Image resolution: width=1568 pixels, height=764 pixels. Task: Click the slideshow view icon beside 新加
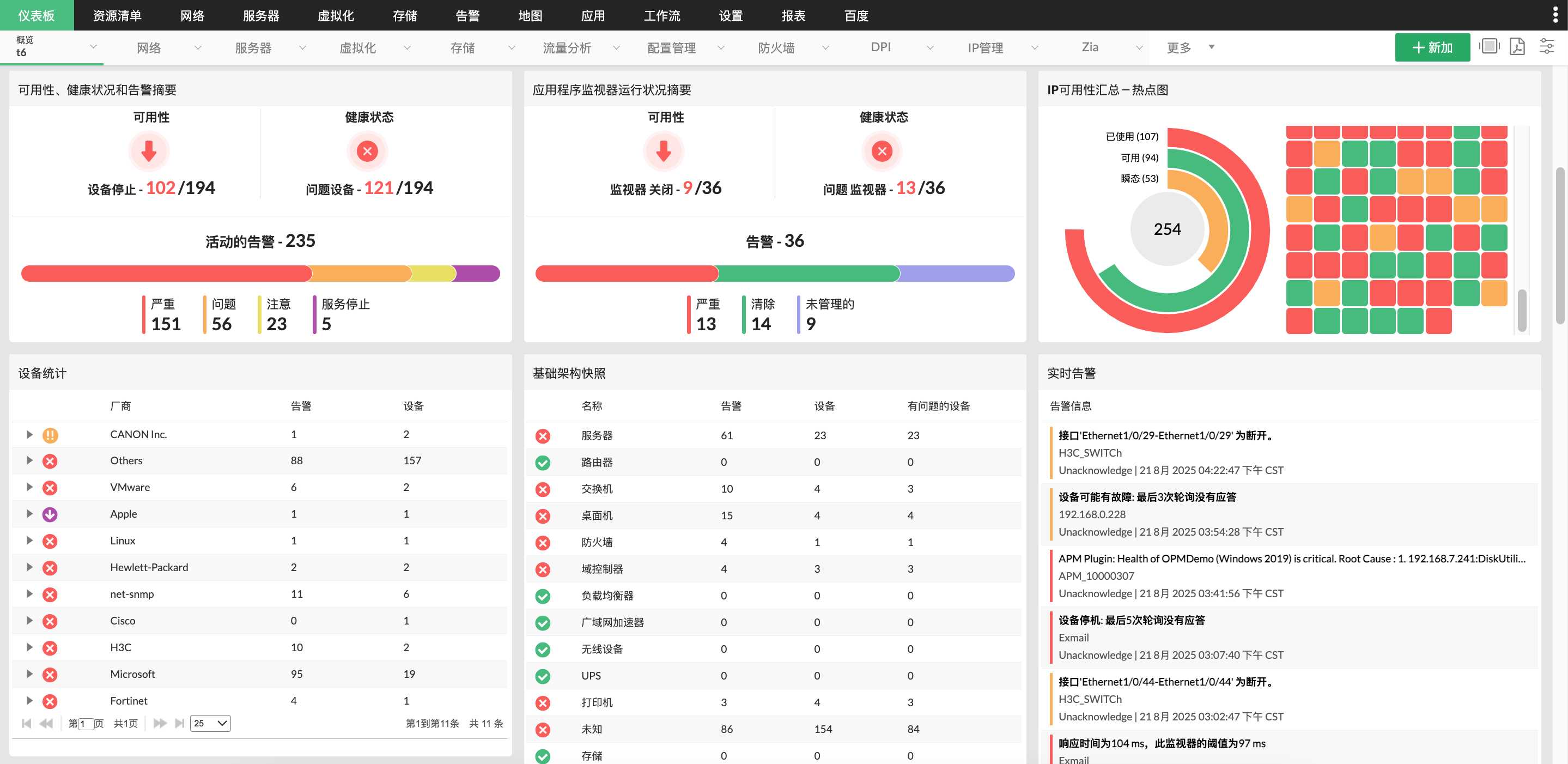[x=1489, y=47]
